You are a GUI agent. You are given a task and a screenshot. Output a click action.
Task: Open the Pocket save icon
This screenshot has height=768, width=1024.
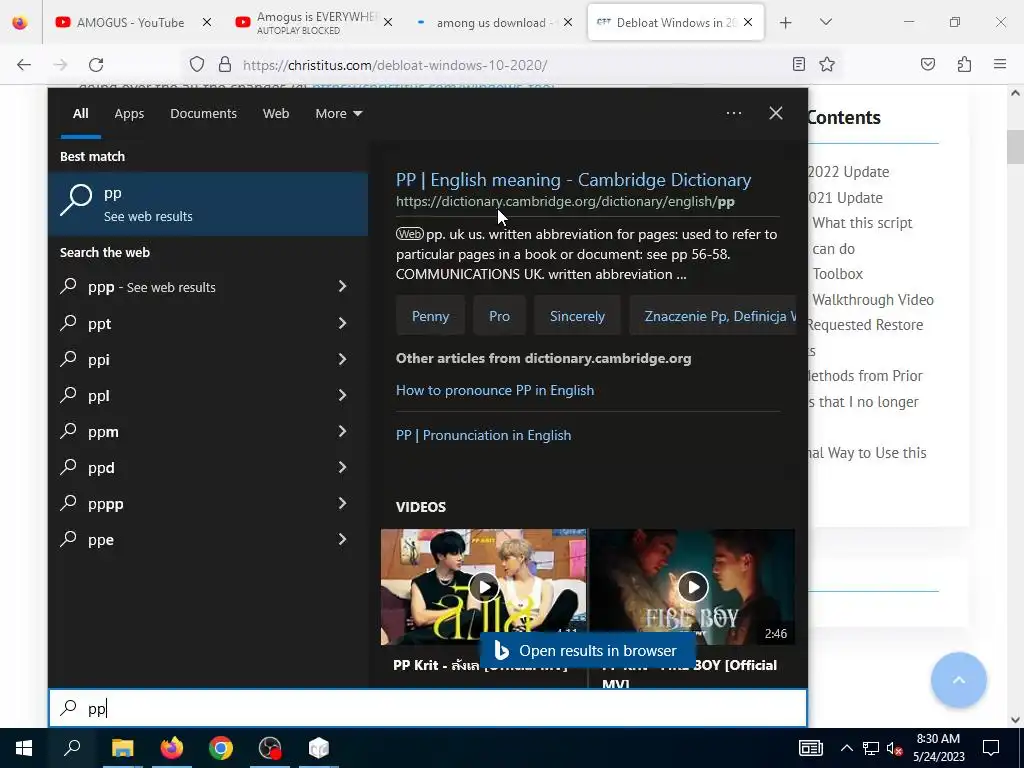coord(927,64)
